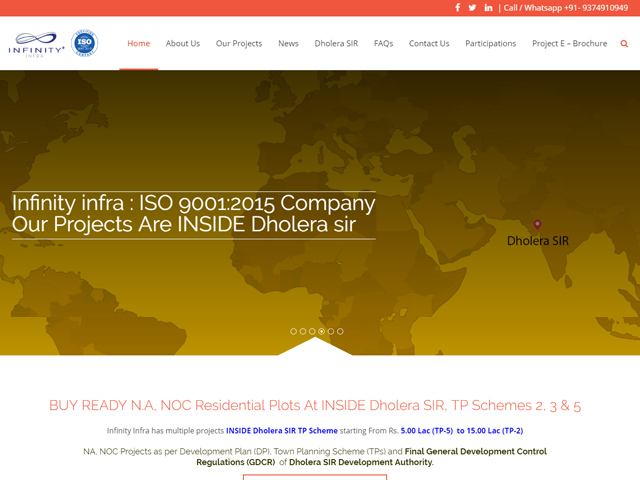The height and width of the screenshot is (480, 640).
Task: Click the Dholera SIR map pin
Action: 537,225
